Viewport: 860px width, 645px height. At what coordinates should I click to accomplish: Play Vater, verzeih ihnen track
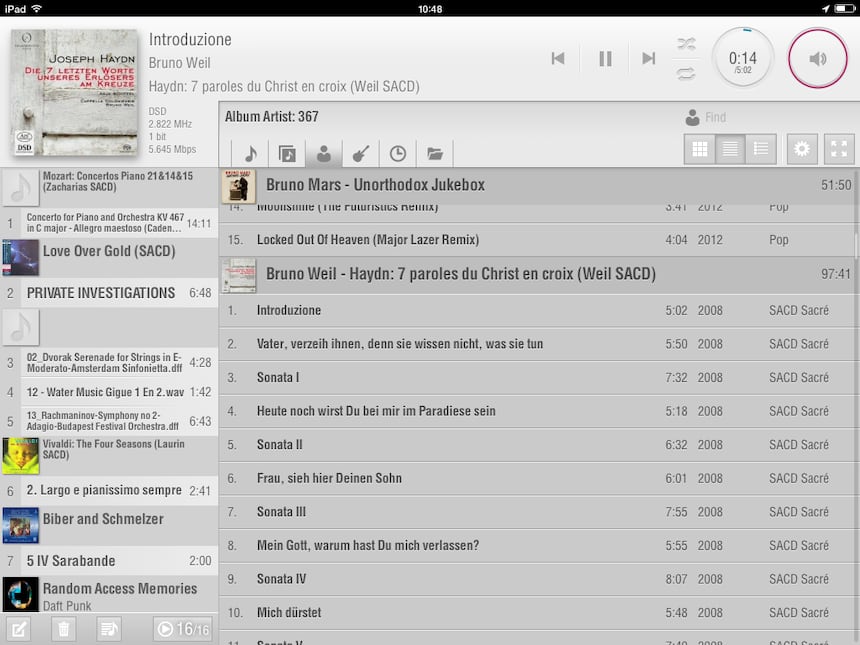(538, 344)
